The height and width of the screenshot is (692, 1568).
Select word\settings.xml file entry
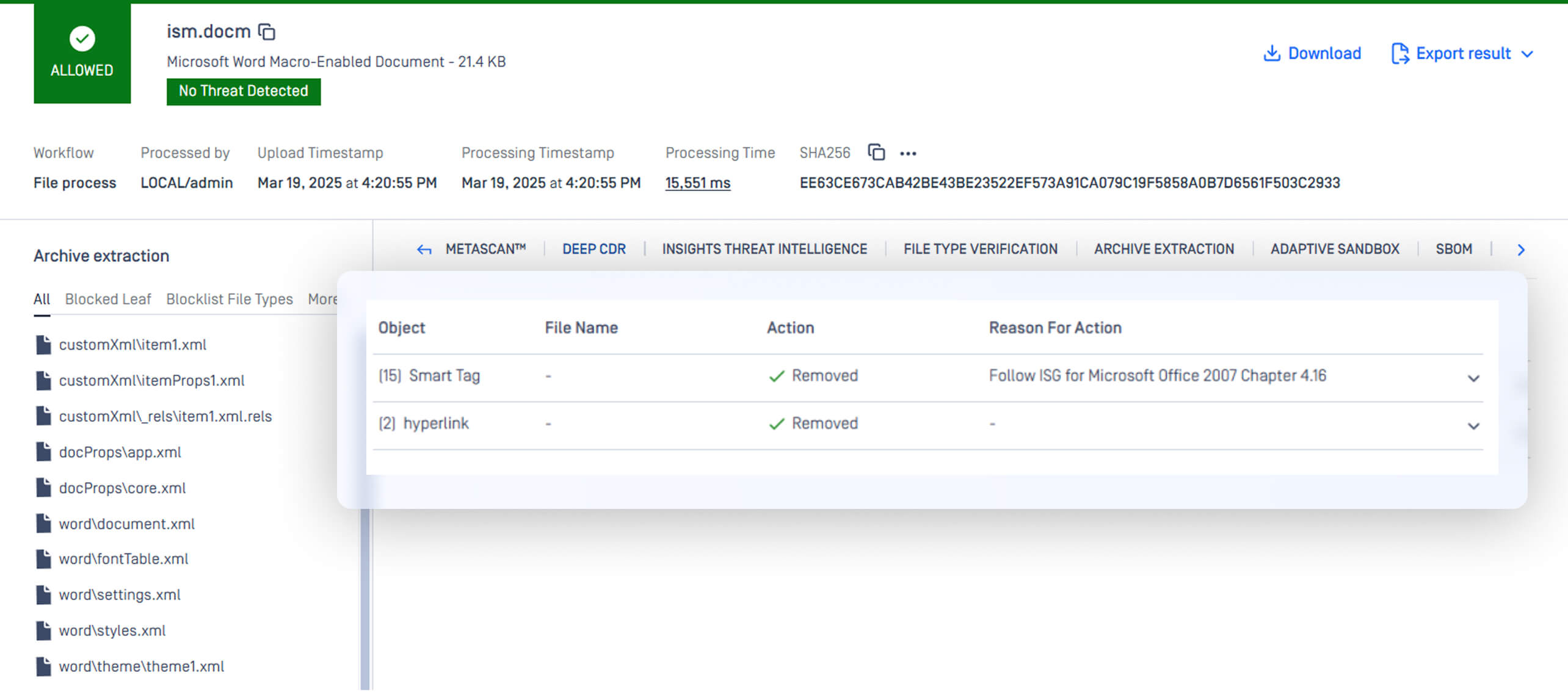point(120,595)
